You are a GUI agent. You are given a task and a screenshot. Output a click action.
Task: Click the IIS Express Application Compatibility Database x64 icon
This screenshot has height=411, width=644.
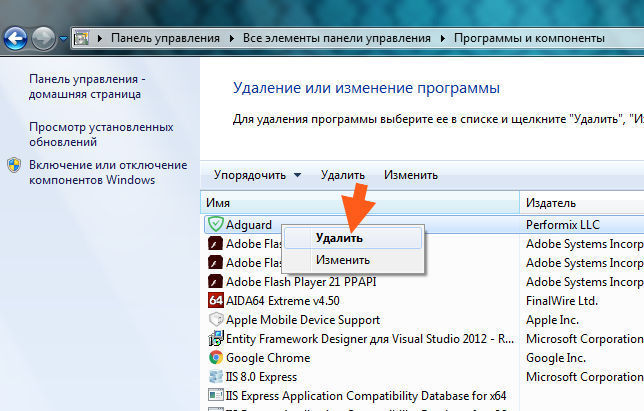(216, 395)
